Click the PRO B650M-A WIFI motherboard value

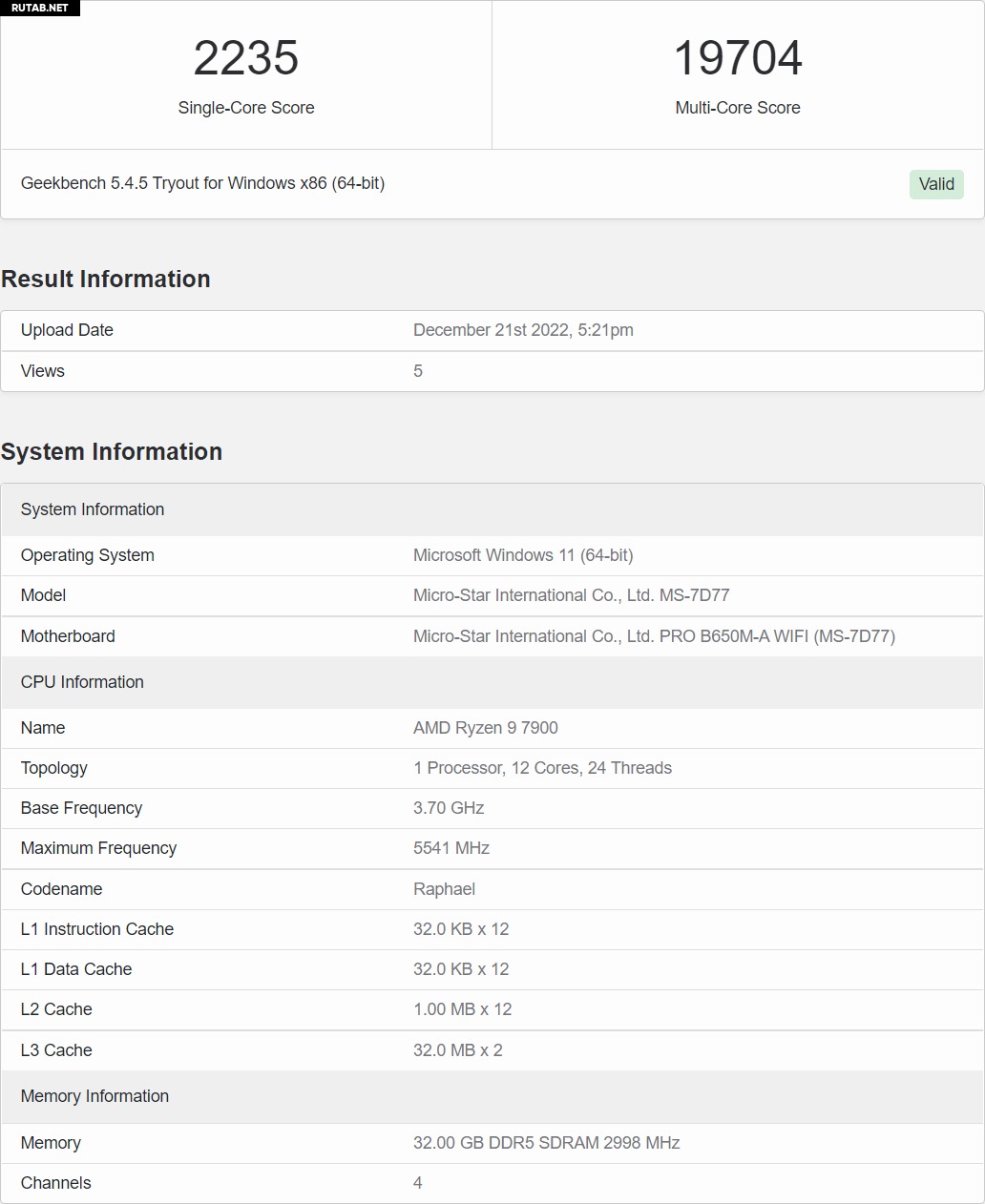[x=654, y=636]
